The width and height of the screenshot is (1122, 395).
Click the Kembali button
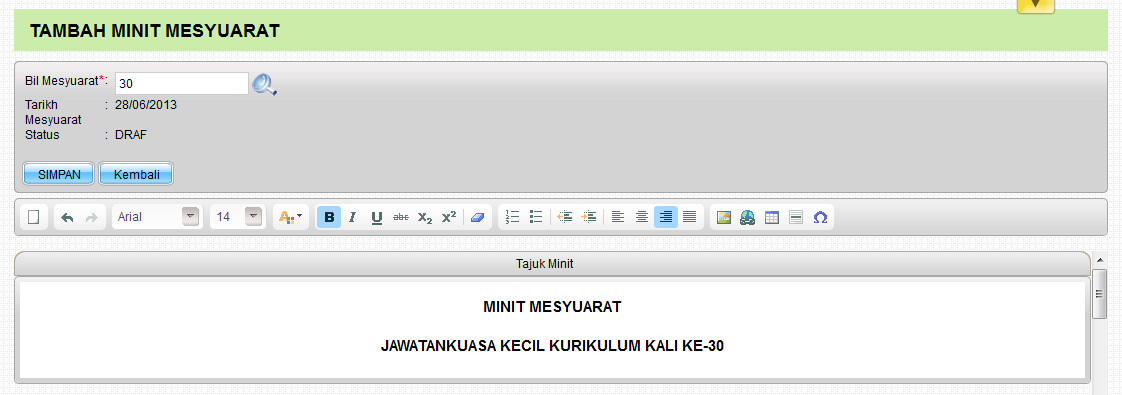136,174
